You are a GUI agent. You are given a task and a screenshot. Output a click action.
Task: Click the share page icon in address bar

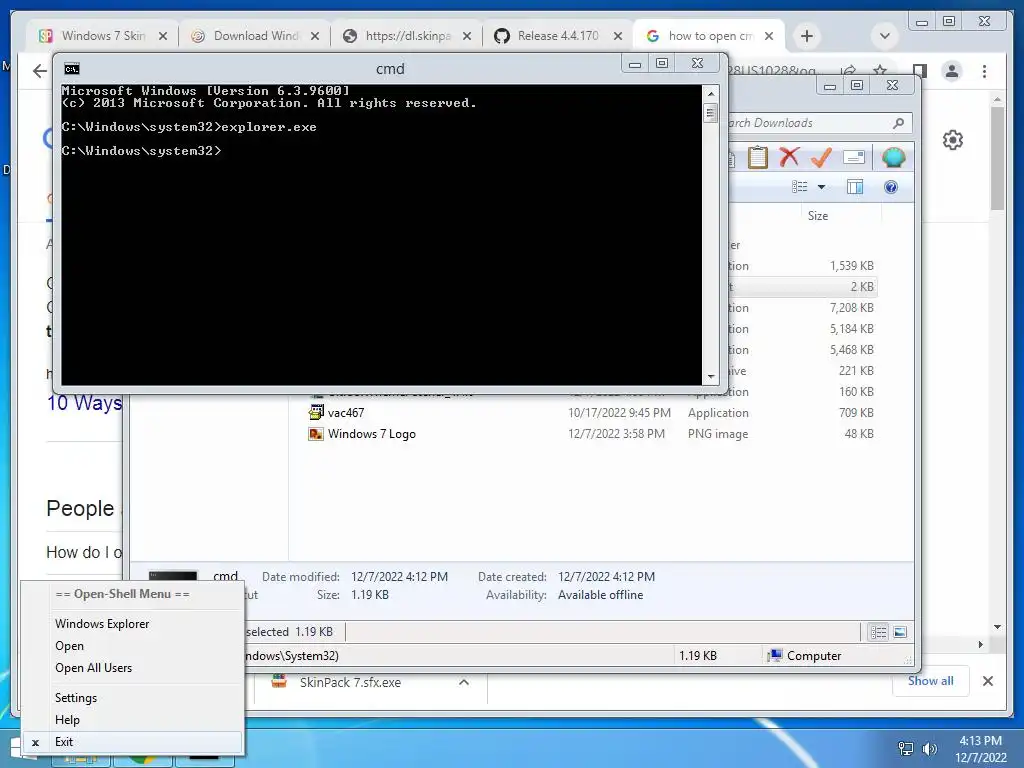[x=848, y=71]
